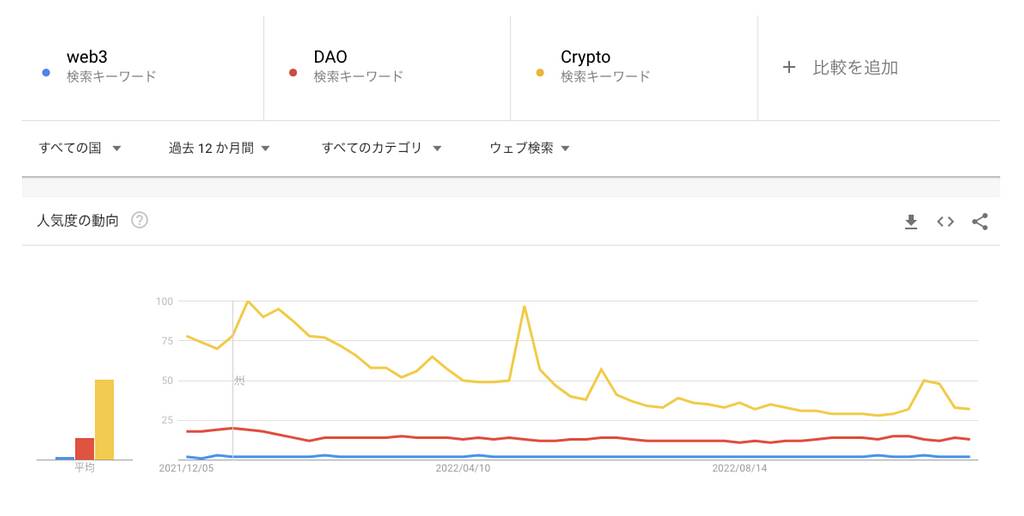Click 比較を追加 to add a term
Image resolution: width=1024 pixels, height=516 pixels.
point(855,67)
